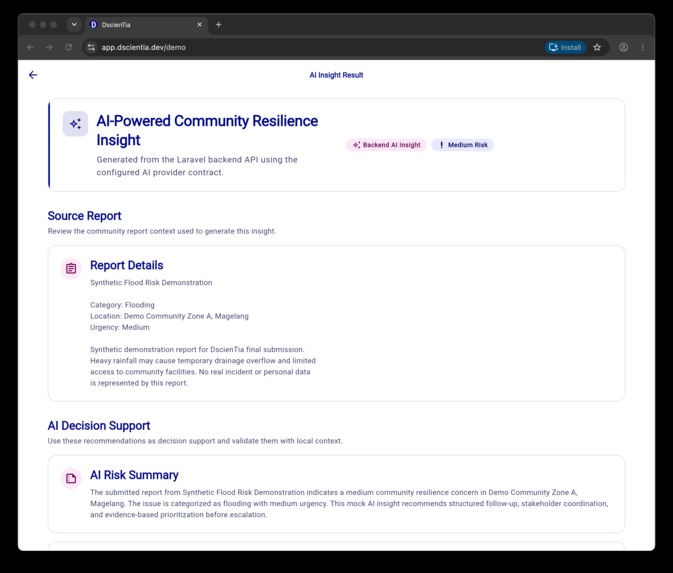Open the Chrome three-dot menu
Viewport: 673px width, 573px height.
pyautogui.click(x=643, y=47)
